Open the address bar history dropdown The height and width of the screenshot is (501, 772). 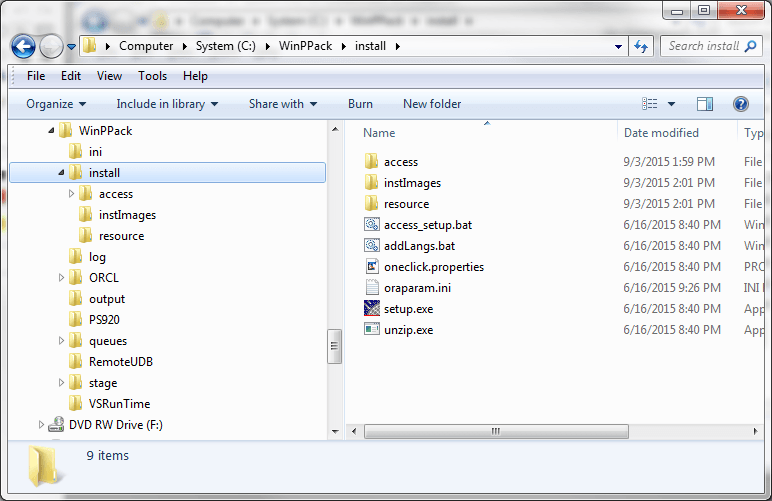[618, 47]
